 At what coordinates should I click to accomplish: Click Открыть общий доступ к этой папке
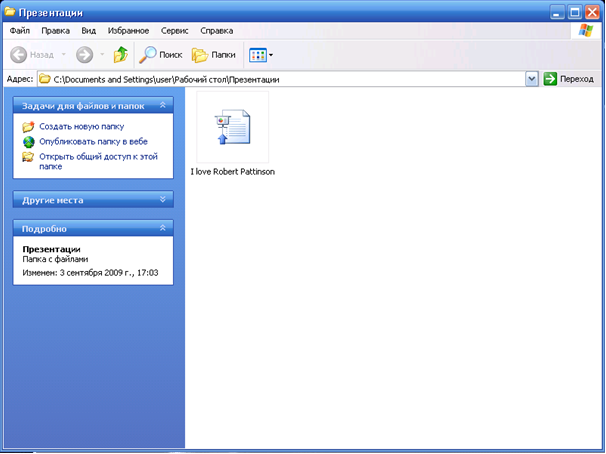click(99, 162)
